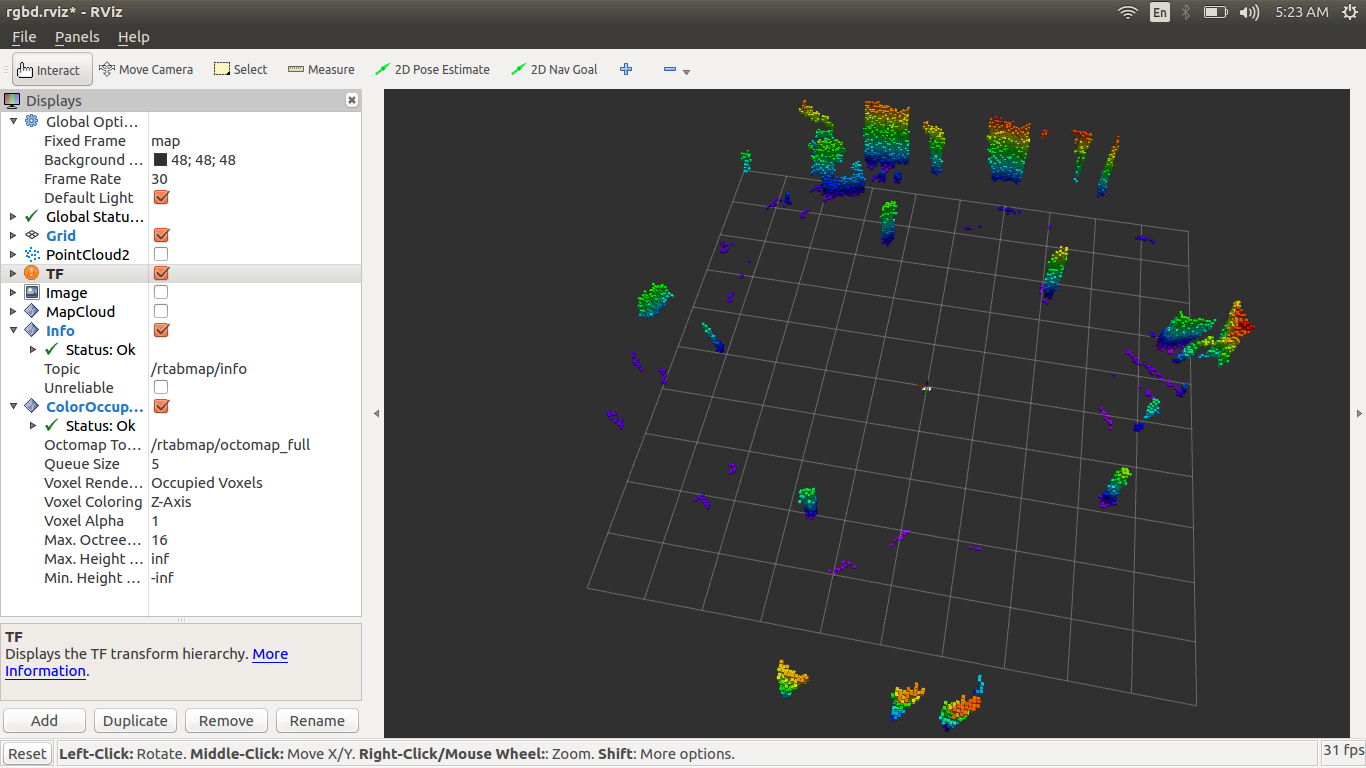Click the blue minus toolbar icon
The width and height of the screenshot is (1366, 768).
[670, 70]
